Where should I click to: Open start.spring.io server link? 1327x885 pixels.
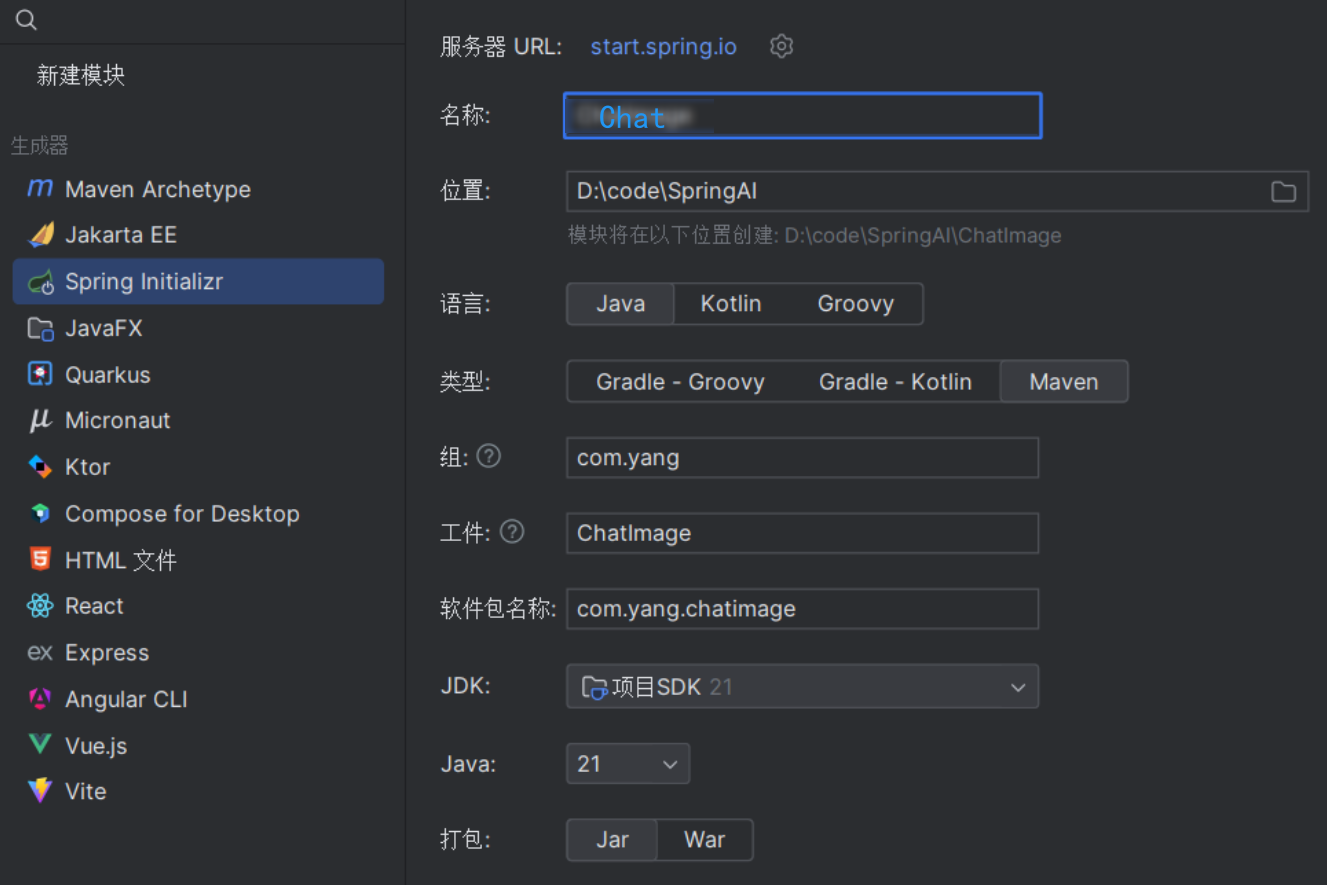tap(664, 47)
